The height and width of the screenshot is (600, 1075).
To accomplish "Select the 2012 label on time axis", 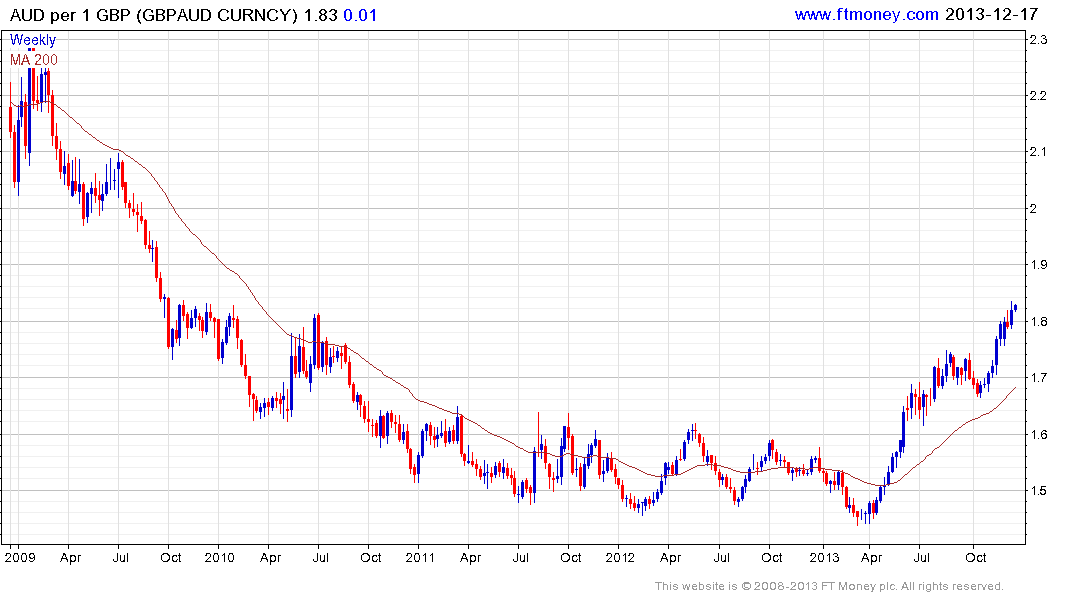I will [x=620, y=557].
